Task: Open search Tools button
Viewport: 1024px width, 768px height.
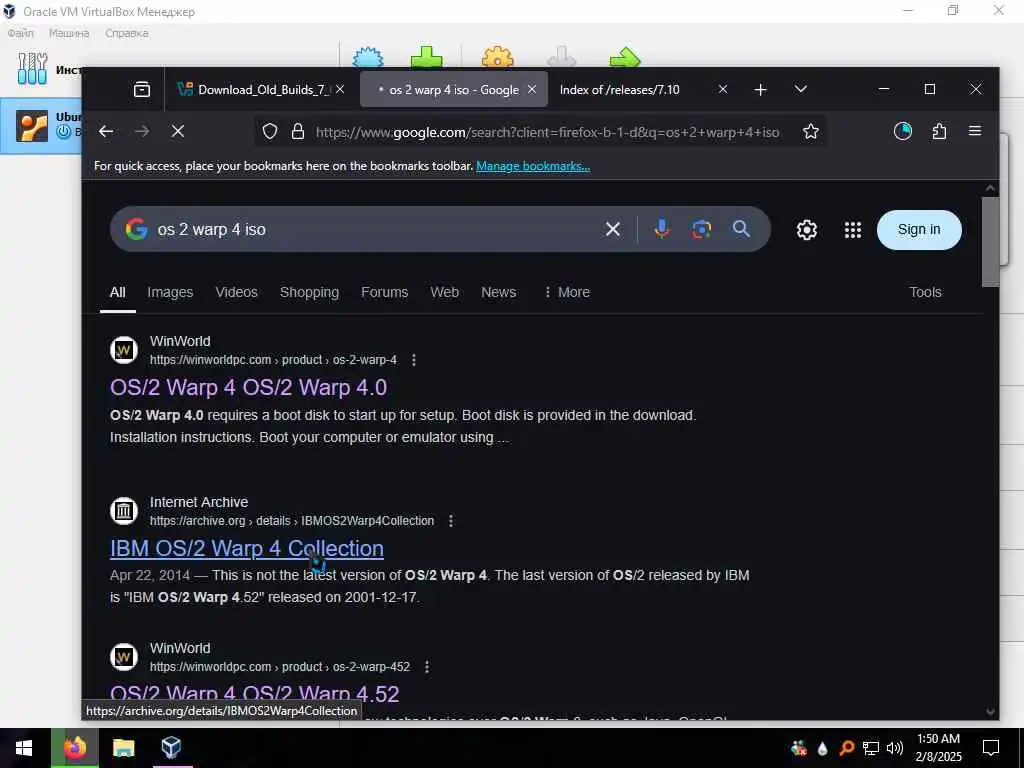Action: coord(925,292)
